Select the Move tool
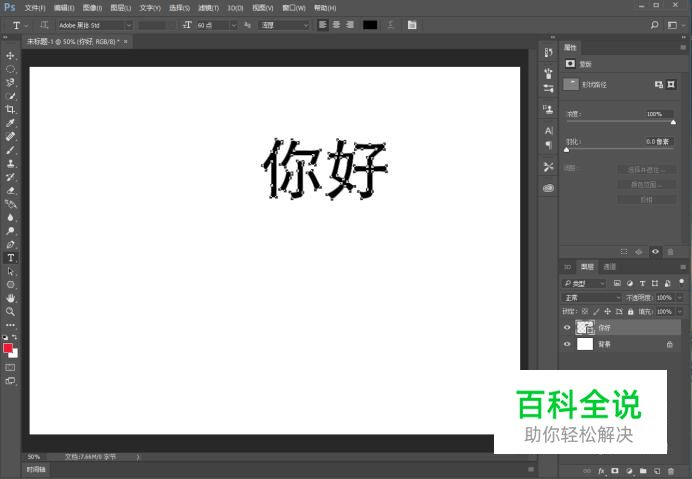Screen dimensions: 692x479 click(x=11, y=56)
